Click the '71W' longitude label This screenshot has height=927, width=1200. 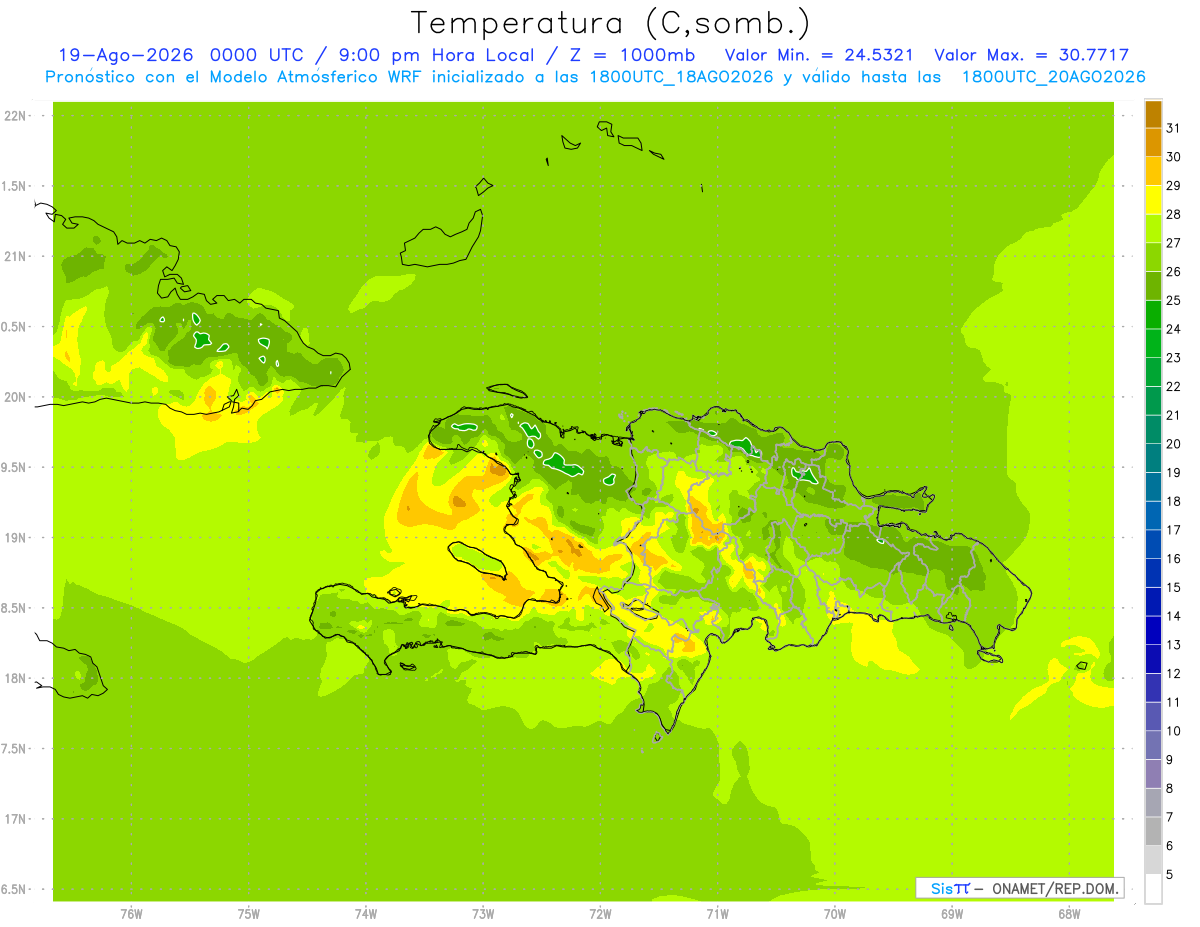click(717, 913)
